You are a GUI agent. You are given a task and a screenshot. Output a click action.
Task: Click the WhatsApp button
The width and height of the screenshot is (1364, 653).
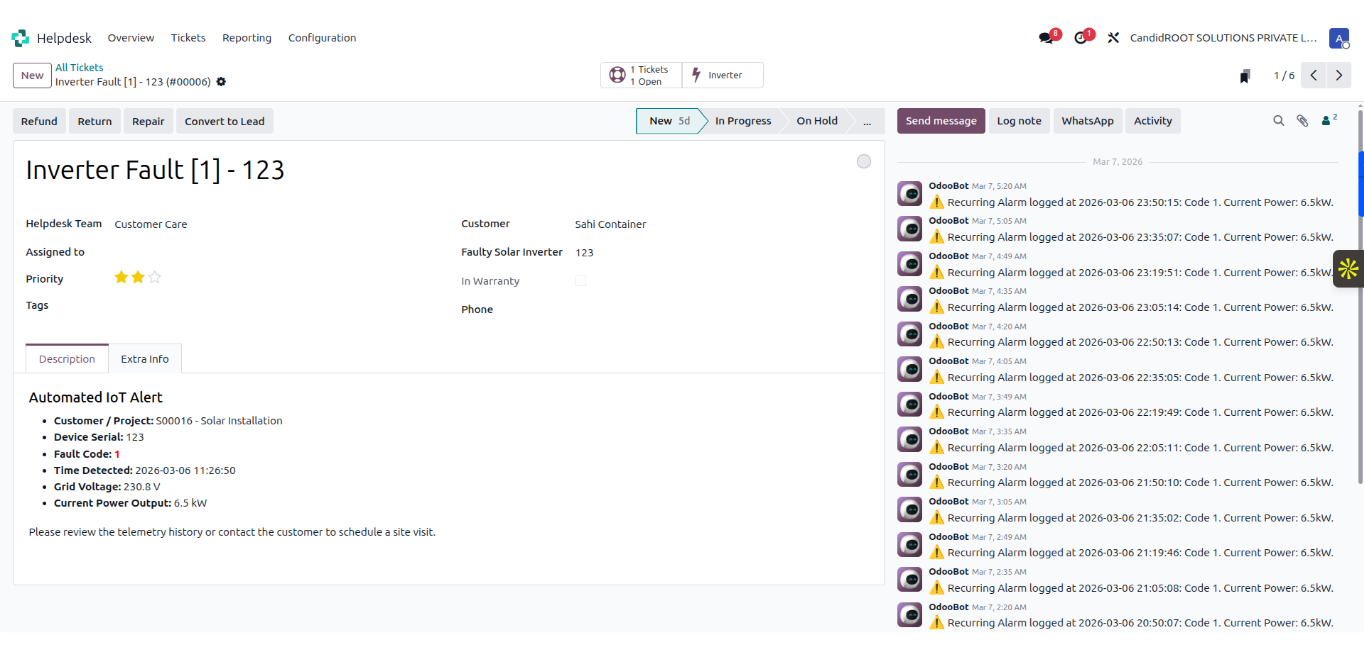1087,121
